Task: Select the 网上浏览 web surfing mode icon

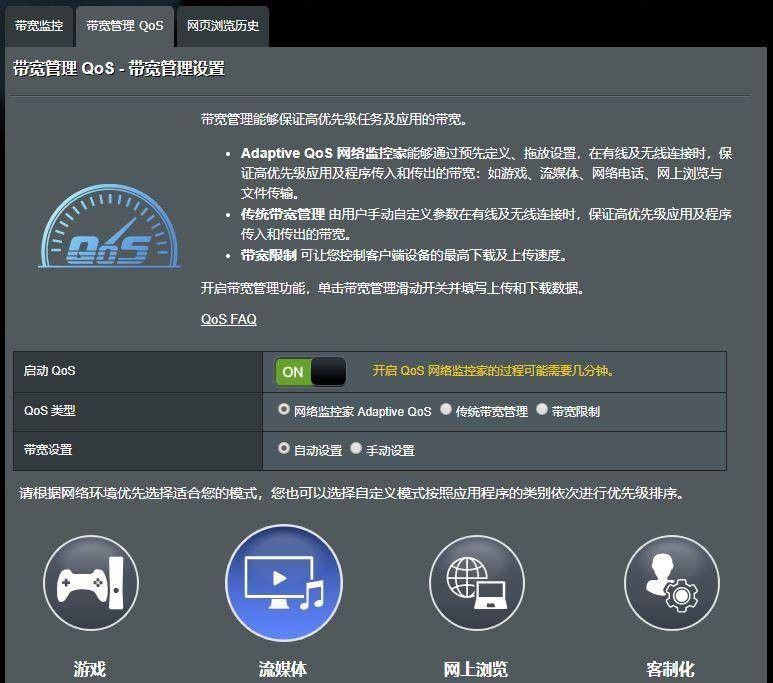Action: point(477,583)
